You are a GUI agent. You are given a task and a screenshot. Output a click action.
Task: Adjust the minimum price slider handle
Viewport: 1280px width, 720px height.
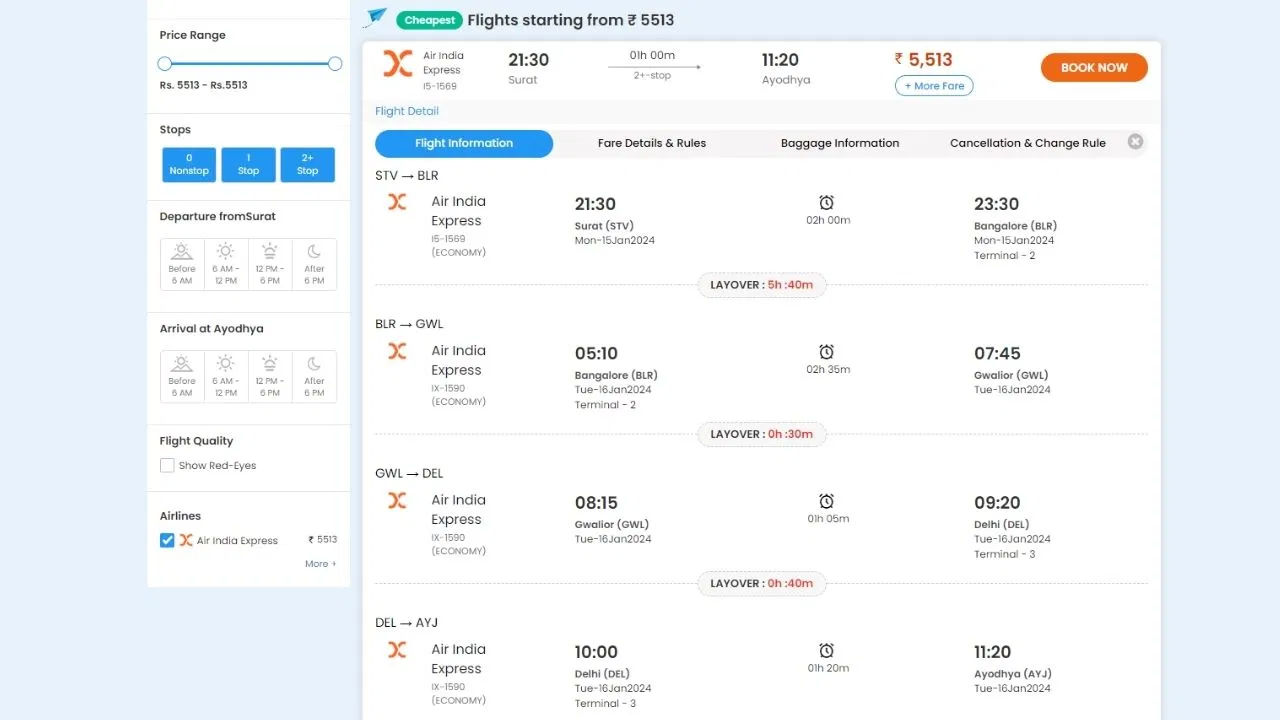pyautogui.click(x=165, y=63)
